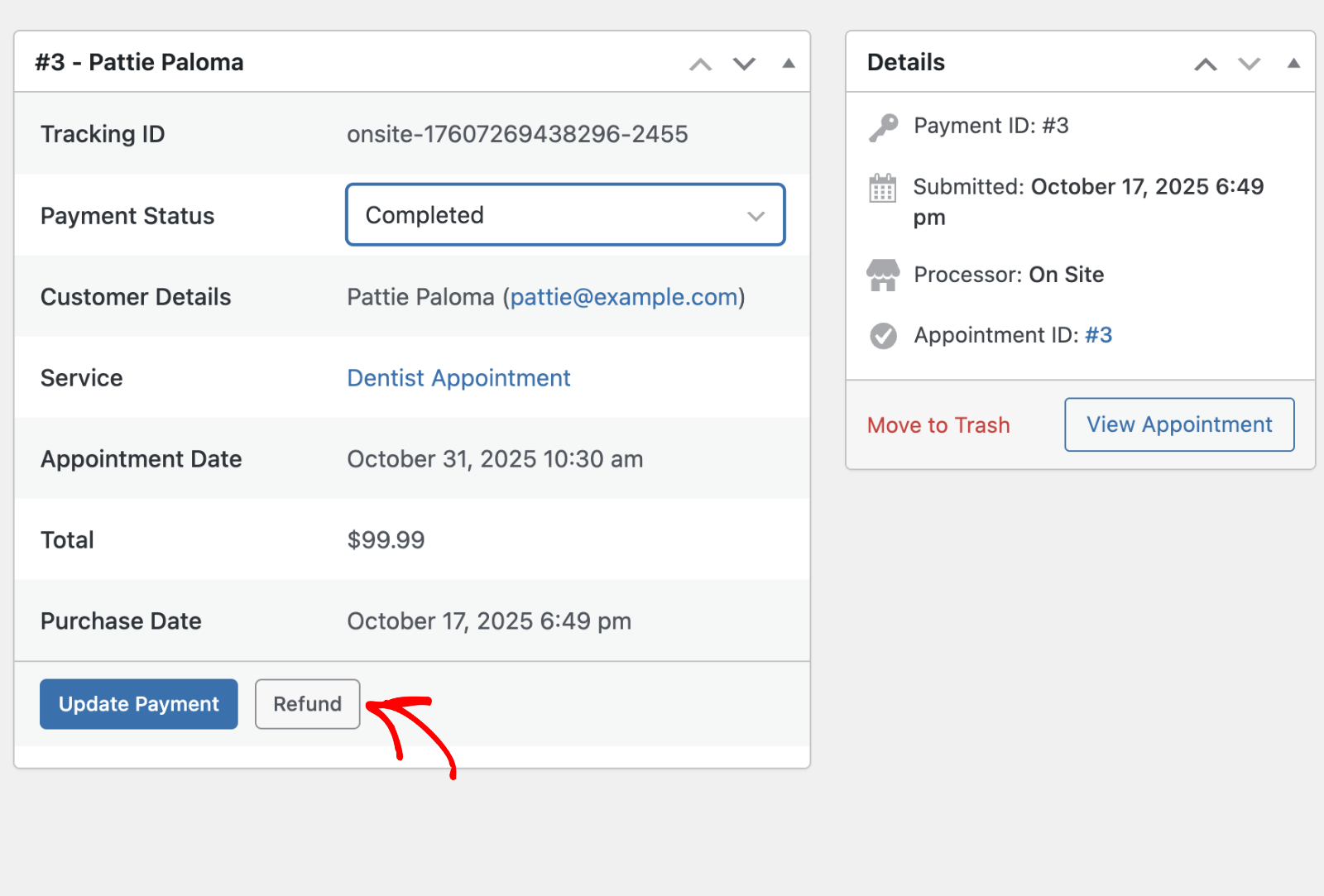The height and width of the screenshot is (896, 1324).
Task: Move the Details panel up
Action: point(1206,65)
